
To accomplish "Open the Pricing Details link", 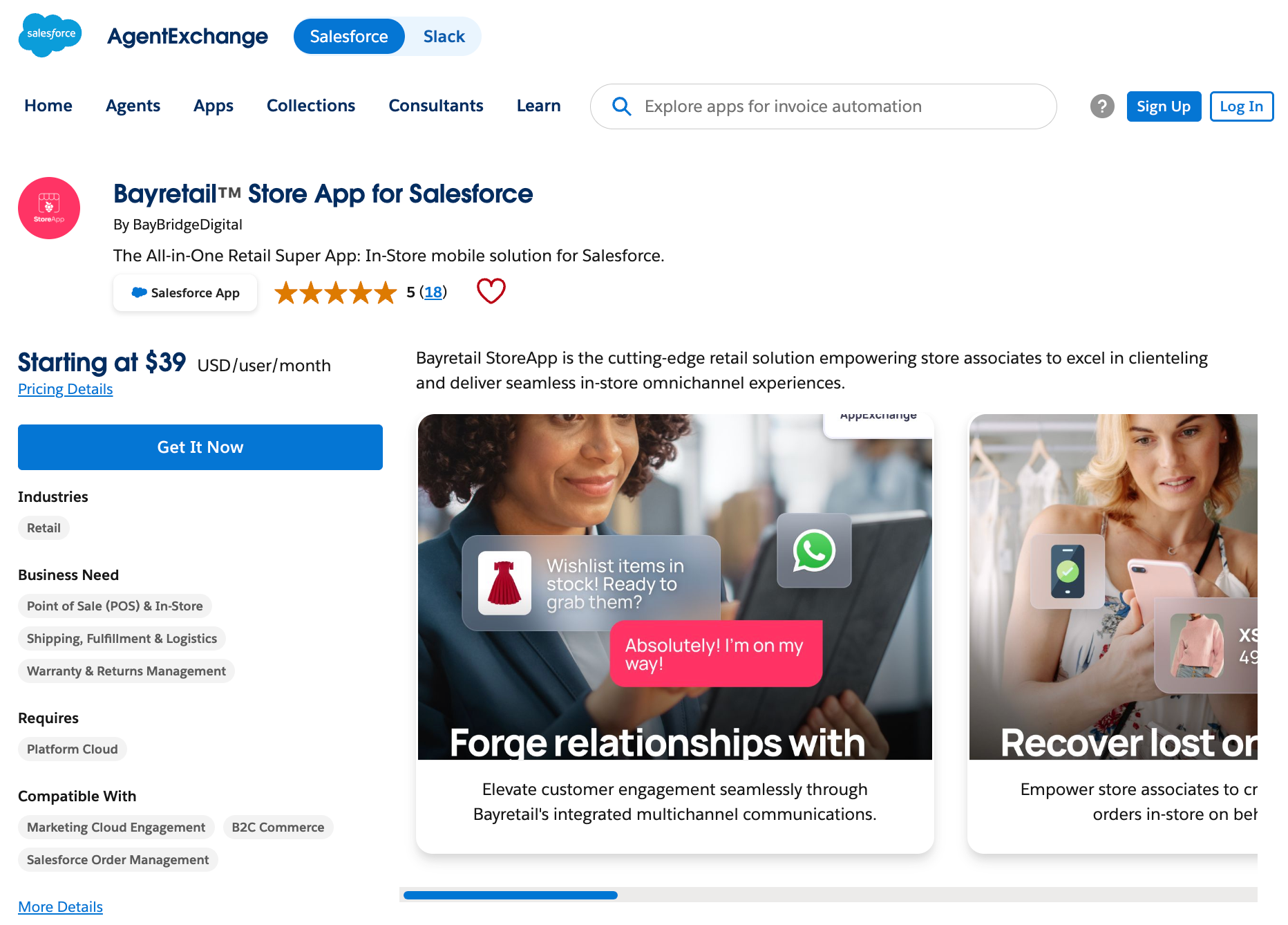I will pos(66,389).
